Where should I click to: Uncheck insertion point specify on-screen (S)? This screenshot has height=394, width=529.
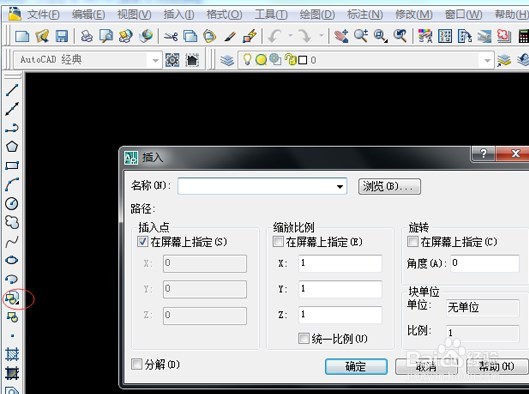pyautogui.click(x=143, y=242)
